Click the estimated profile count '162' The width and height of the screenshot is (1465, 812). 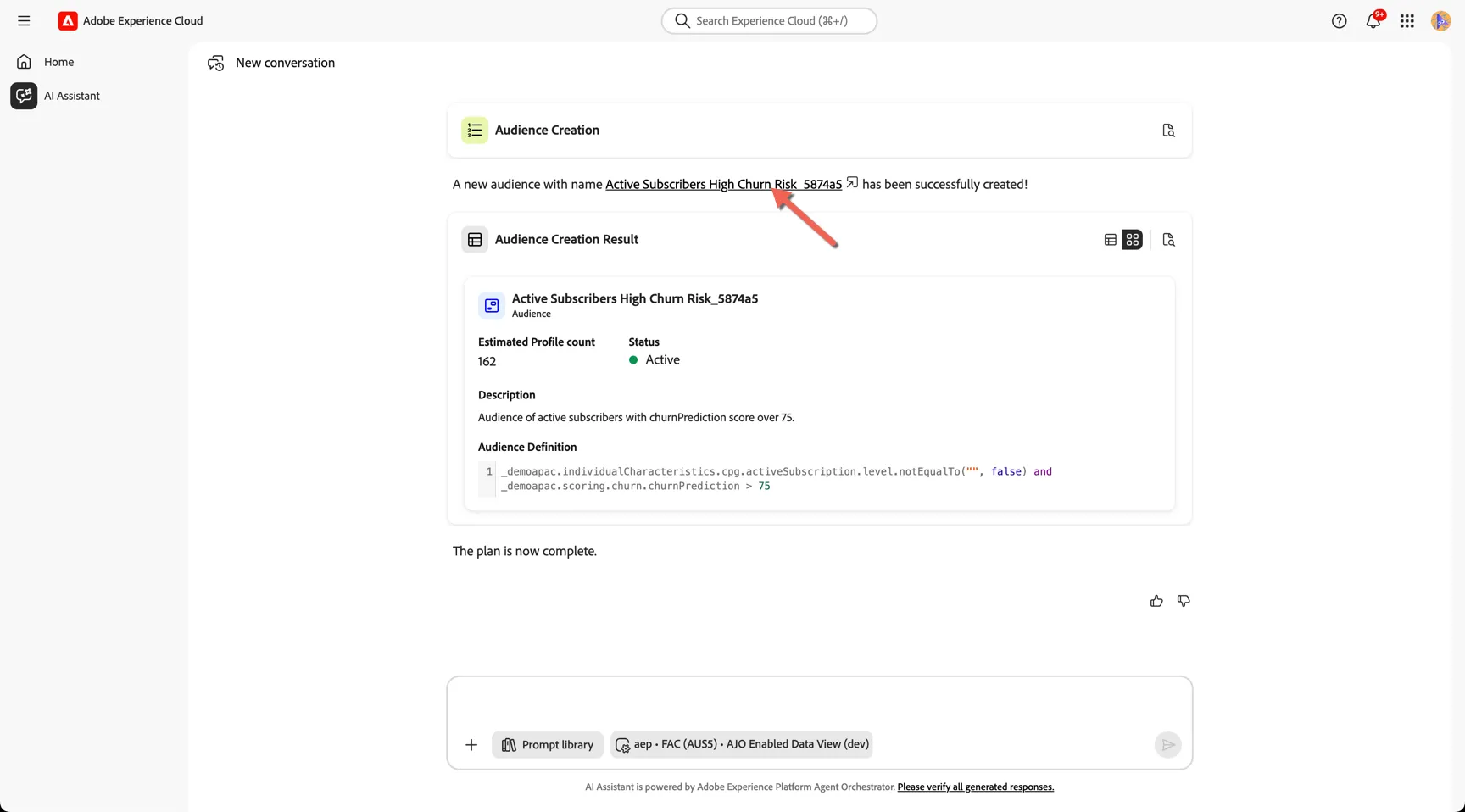[x=487, y=362]
